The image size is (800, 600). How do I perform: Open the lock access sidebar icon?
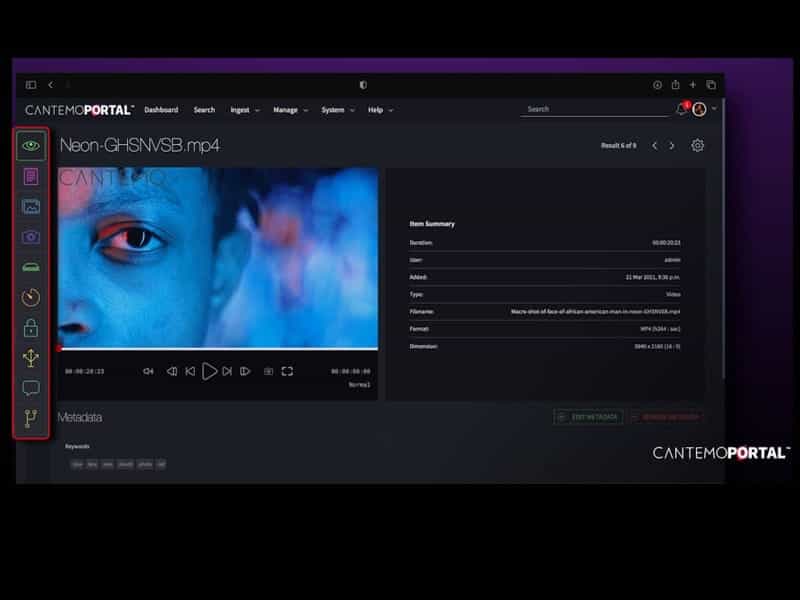point(31,327)
